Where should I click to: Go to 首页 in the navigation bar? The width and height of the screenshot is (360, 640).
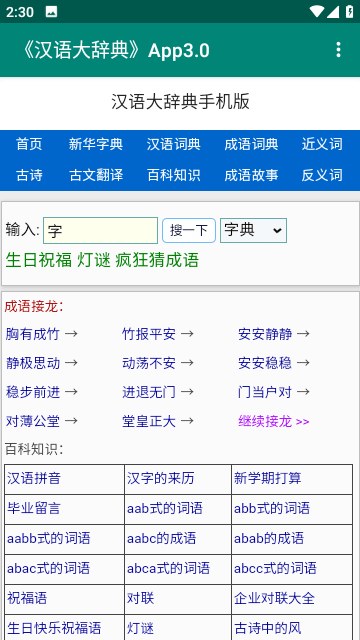[x=29, y=144]
